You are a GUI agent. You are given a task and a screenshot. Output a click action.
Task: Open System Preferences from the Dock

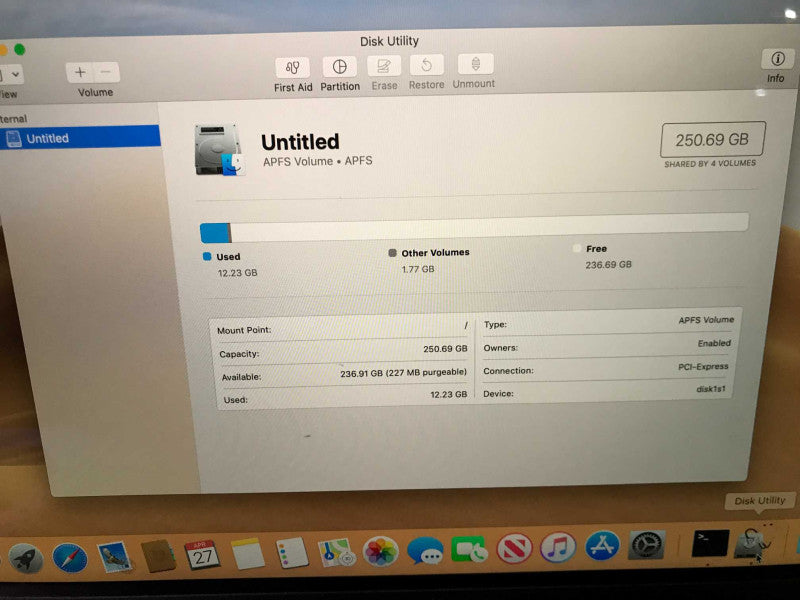pyautogui.click(x=647, y=545)
